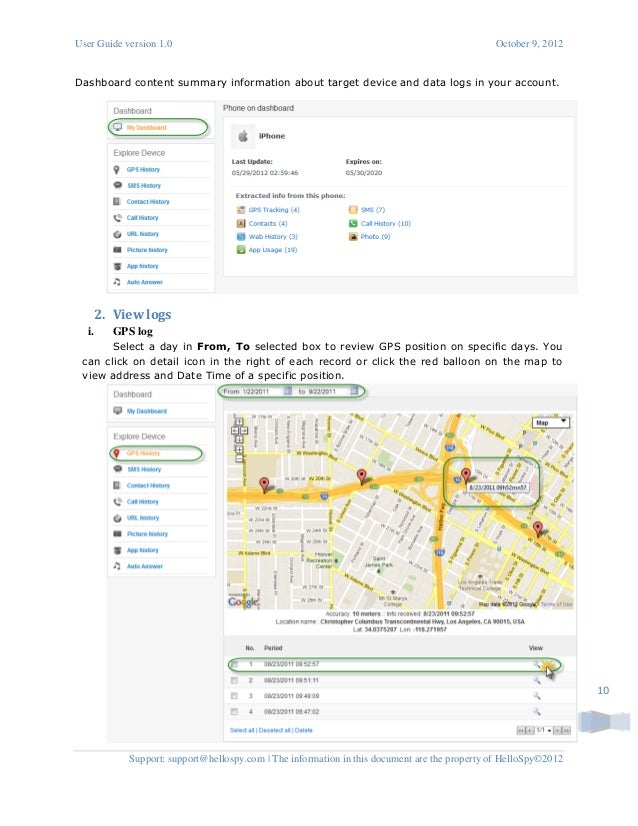Go to previous page in pager
638x826 pixels.
(x=530, y=731)
